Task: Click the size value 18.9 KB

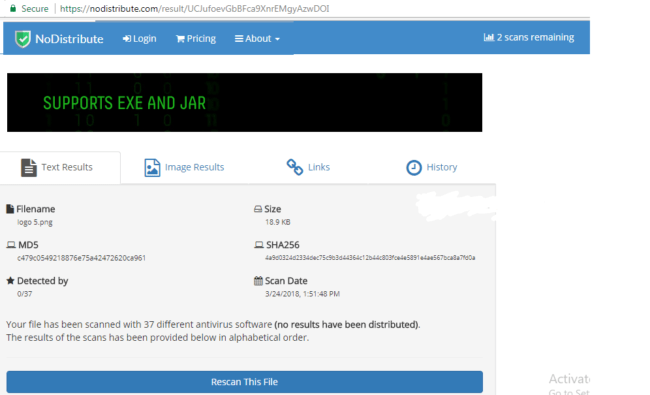Action: [278, 222]
